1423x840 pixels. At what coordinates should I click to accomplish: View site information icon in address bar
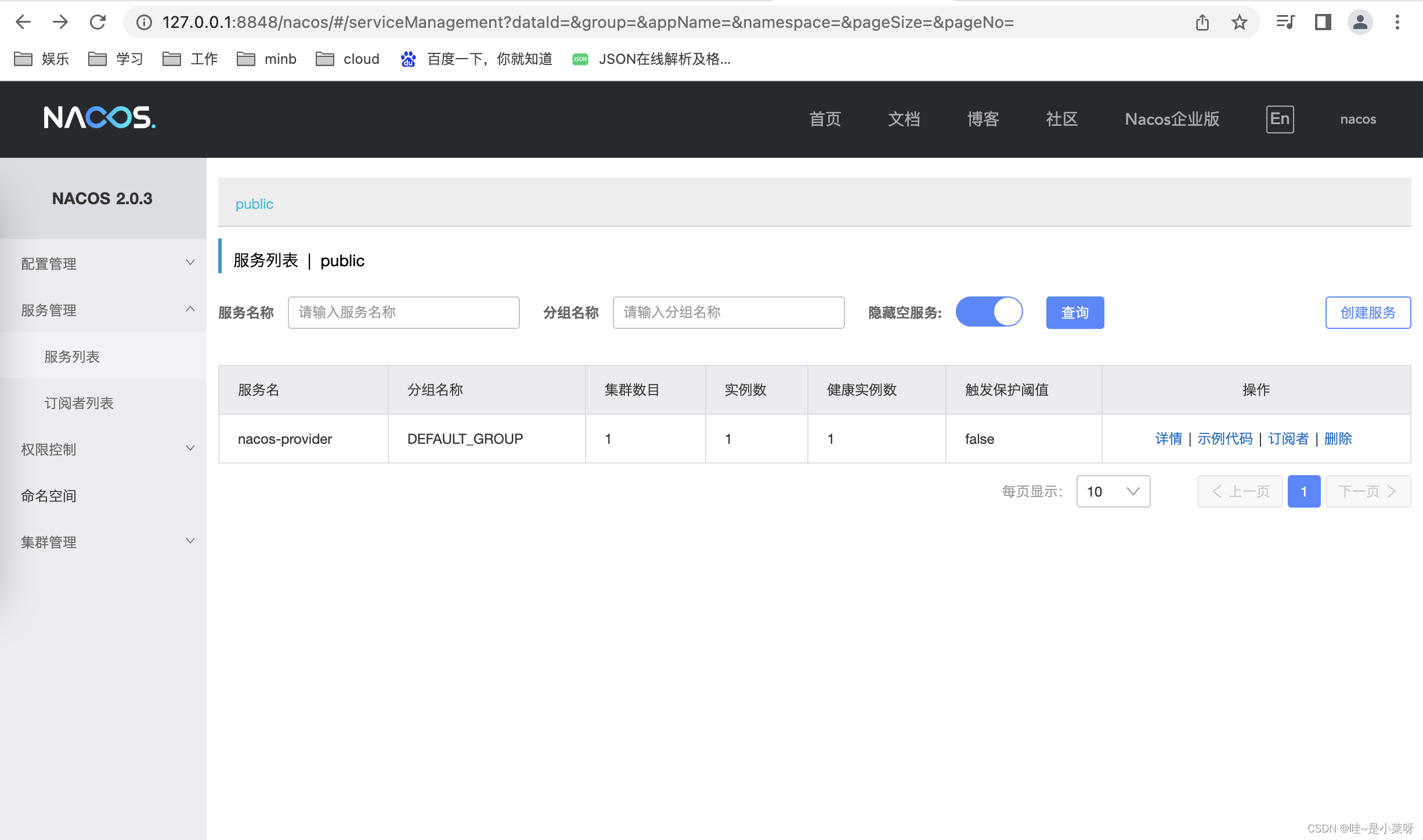144,22
